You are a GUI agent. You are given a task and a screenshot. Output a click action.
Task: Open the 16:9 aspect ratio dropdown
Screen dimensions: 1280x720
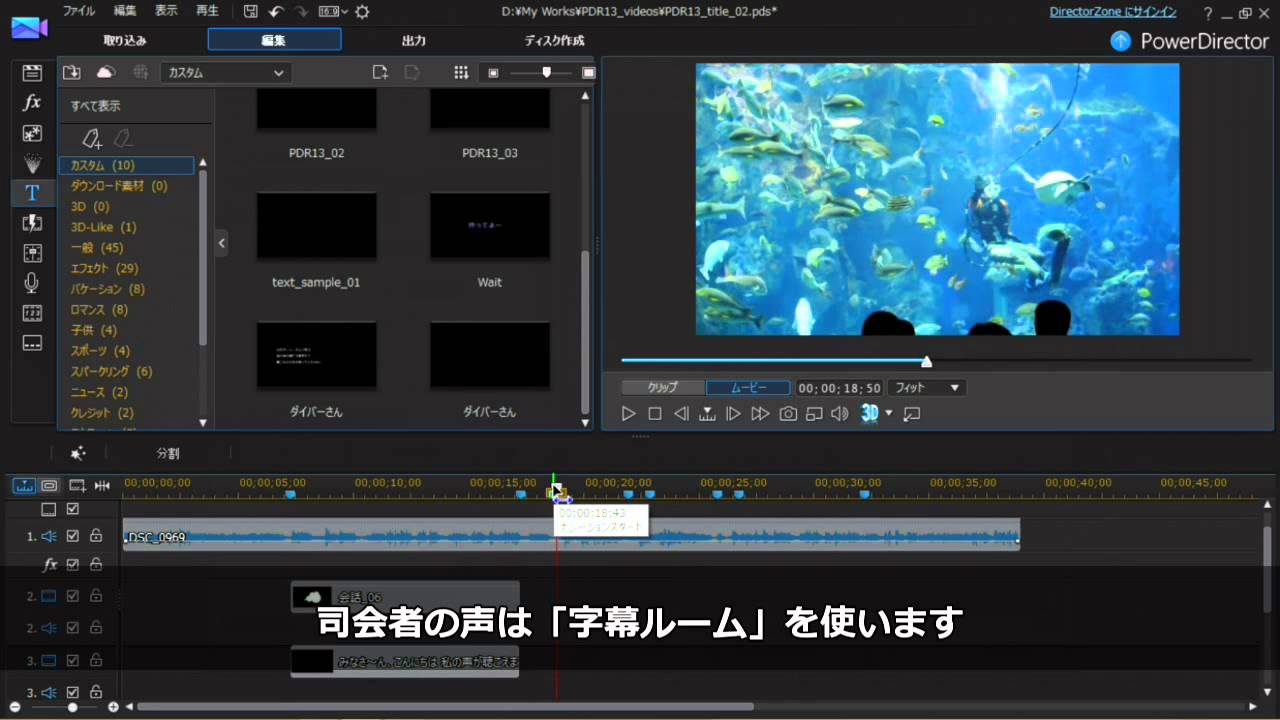point(333,12)
